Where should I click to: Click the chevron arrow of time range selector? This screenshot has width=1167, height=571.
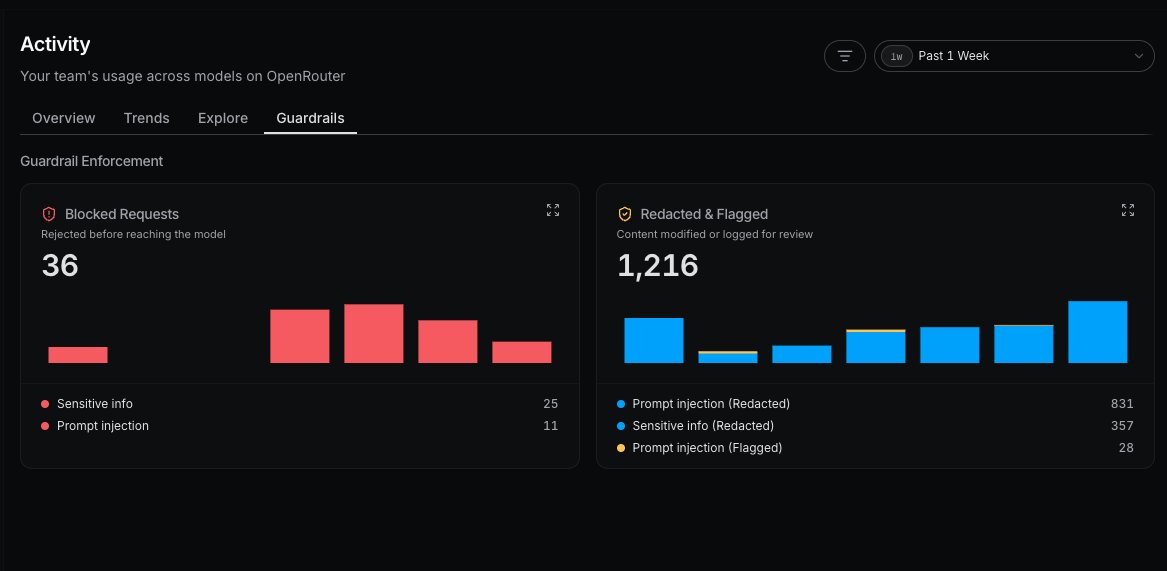(1138, 56)
